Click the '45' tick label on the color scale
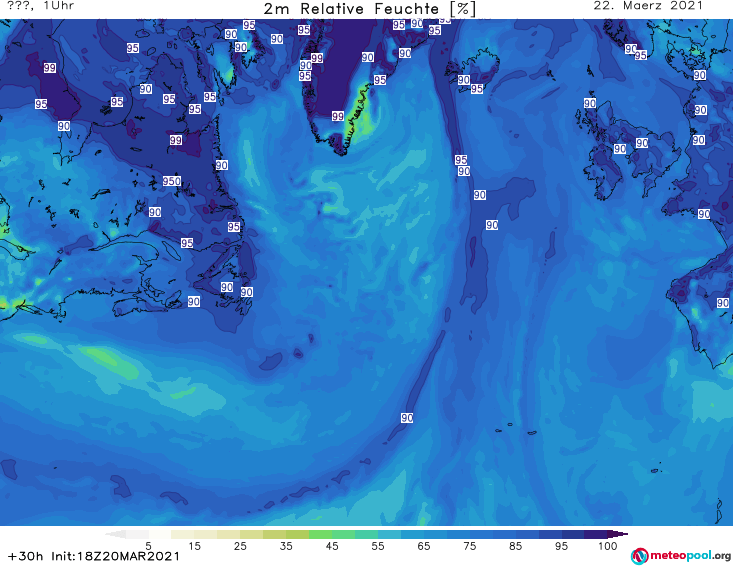 click(332, 545)
